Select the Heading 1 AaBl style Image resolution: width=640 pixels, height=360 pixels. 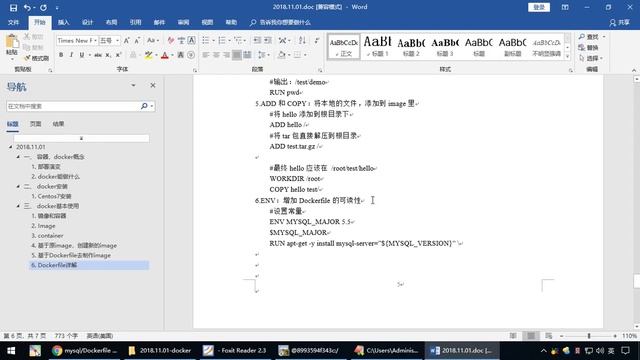click(x=377, y=46)
